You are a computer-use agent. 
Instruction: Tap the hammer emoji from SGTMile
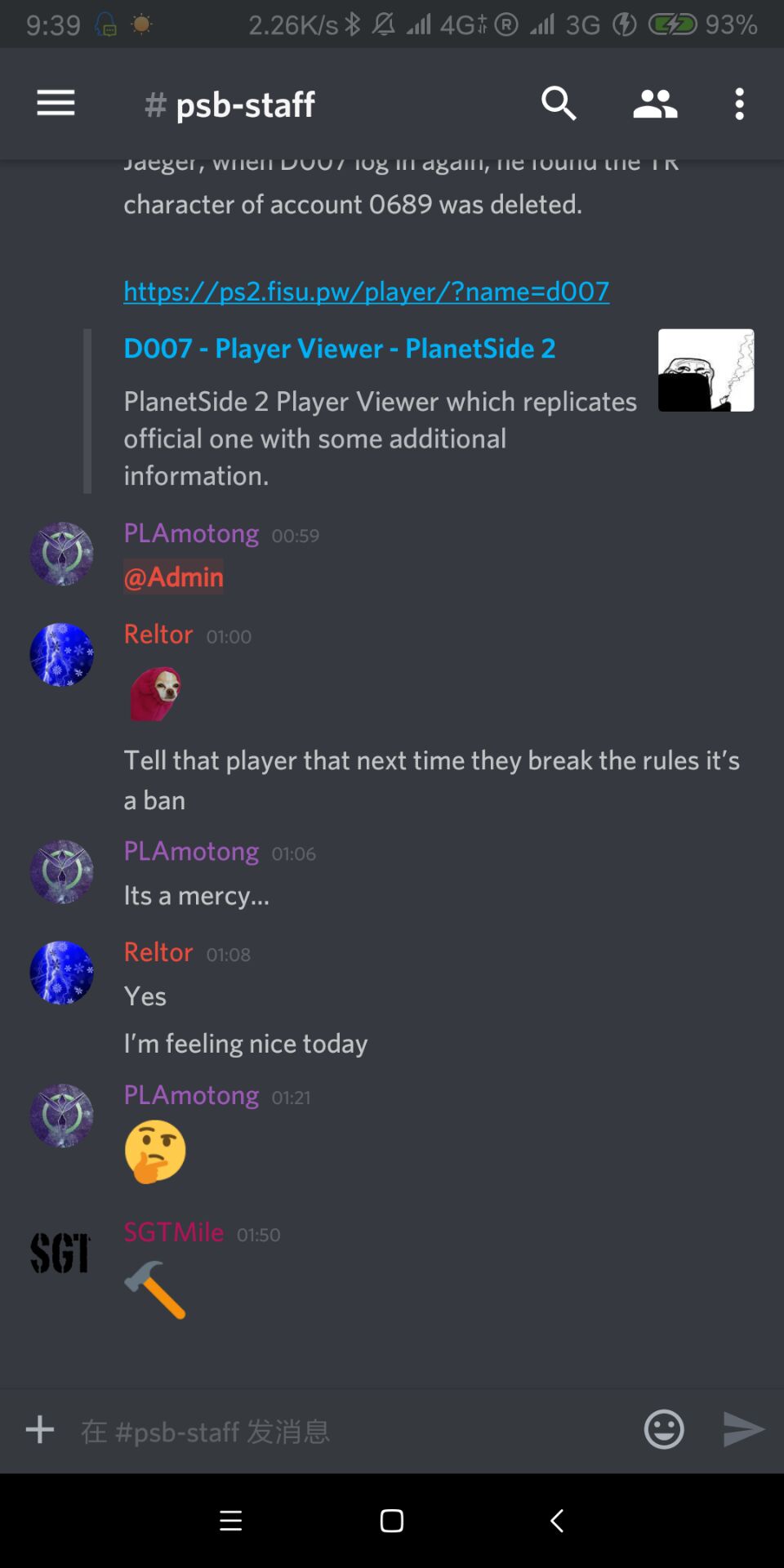[155, 1290]
